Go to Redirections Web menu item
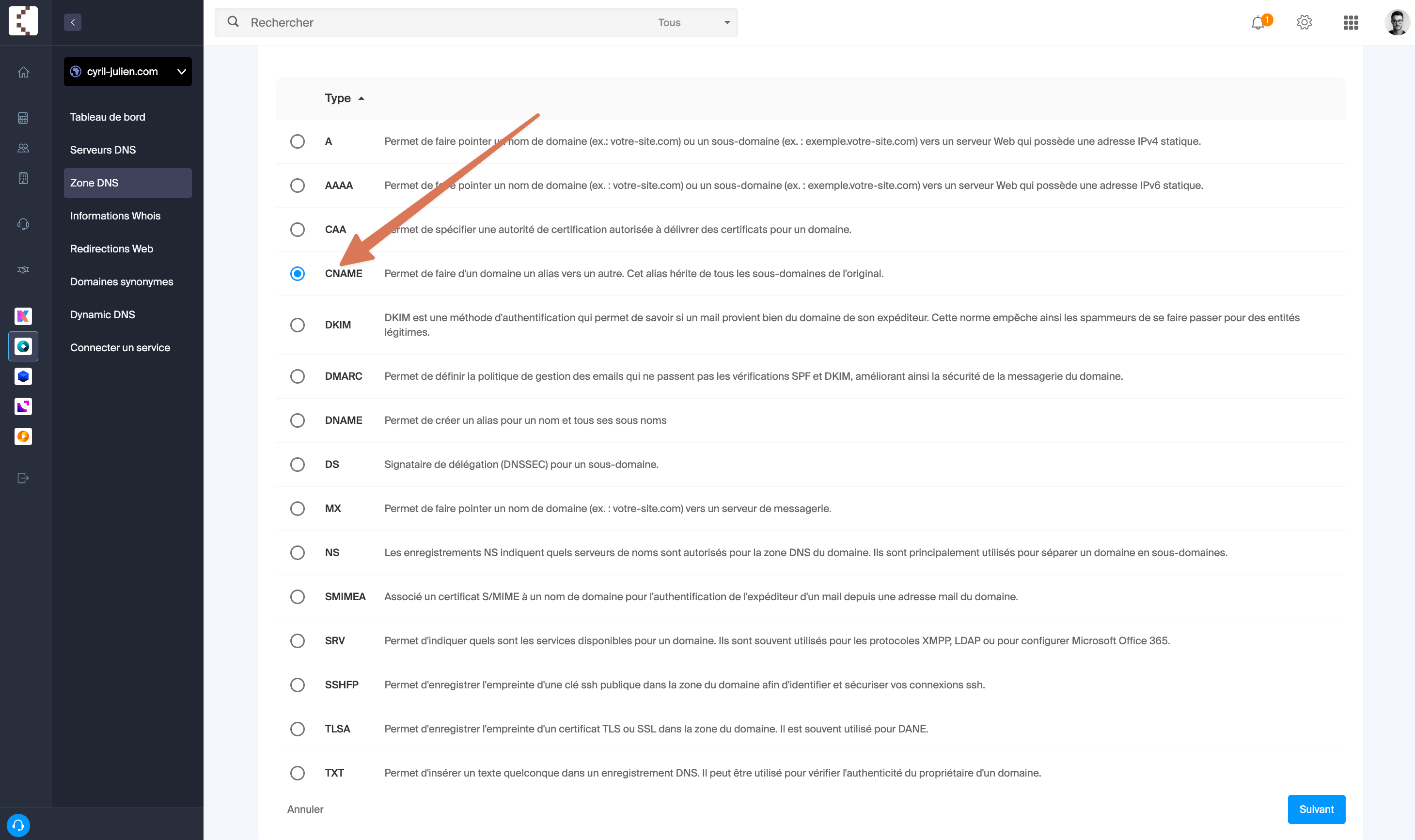Viewport: 1415px width, 840px height. click(111, 249)
